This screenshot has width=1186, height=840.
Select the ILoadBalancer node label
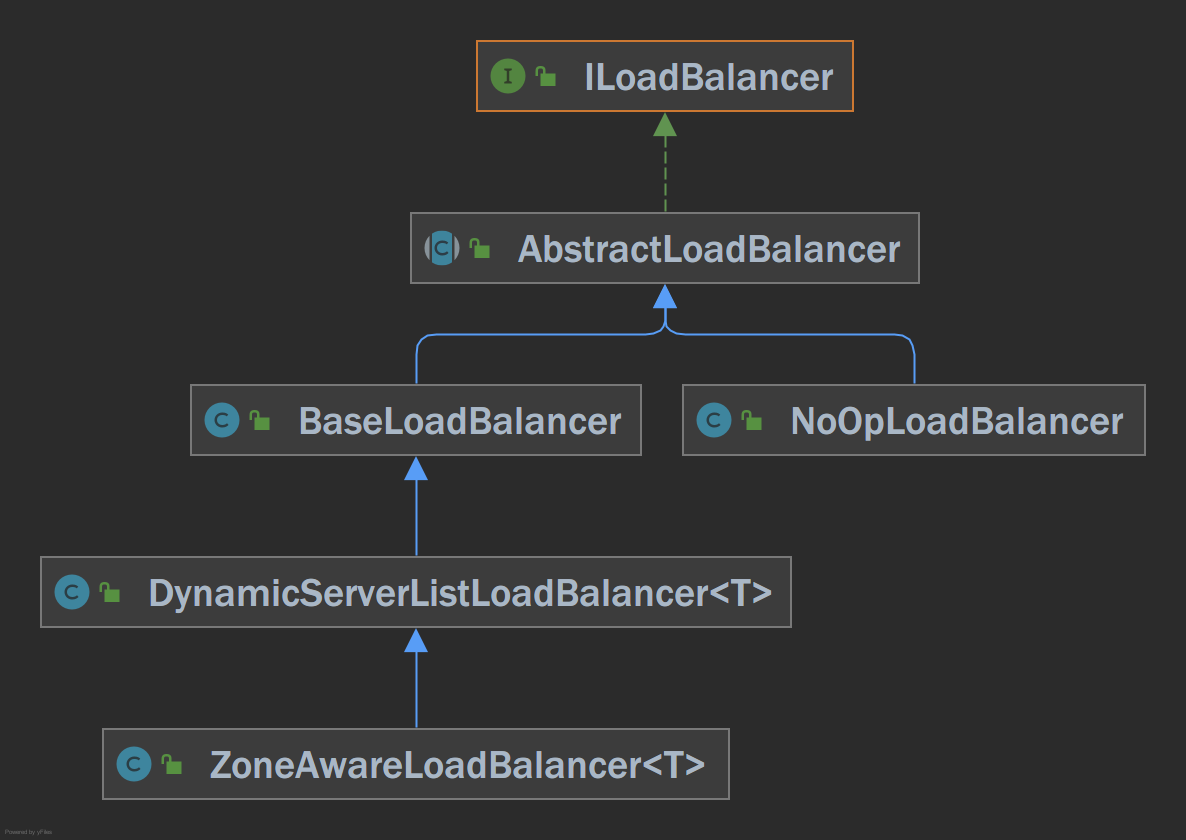pos(708,77)
